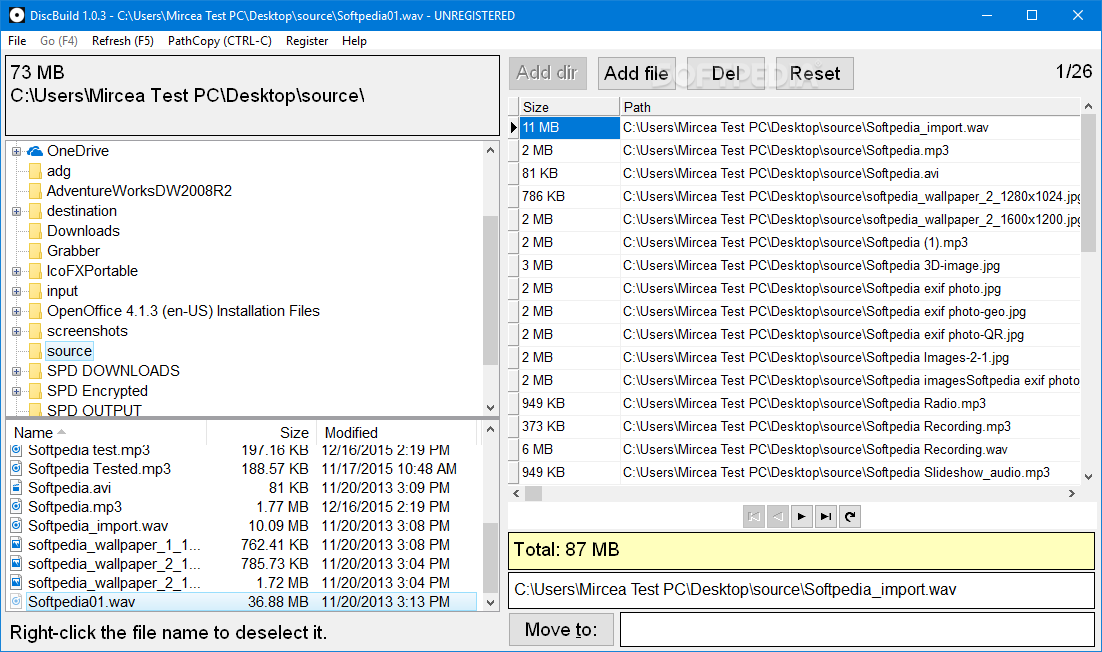This screenshot has width=1102, height=652.
Task: Click the skip to first track button
Action: 754,516
